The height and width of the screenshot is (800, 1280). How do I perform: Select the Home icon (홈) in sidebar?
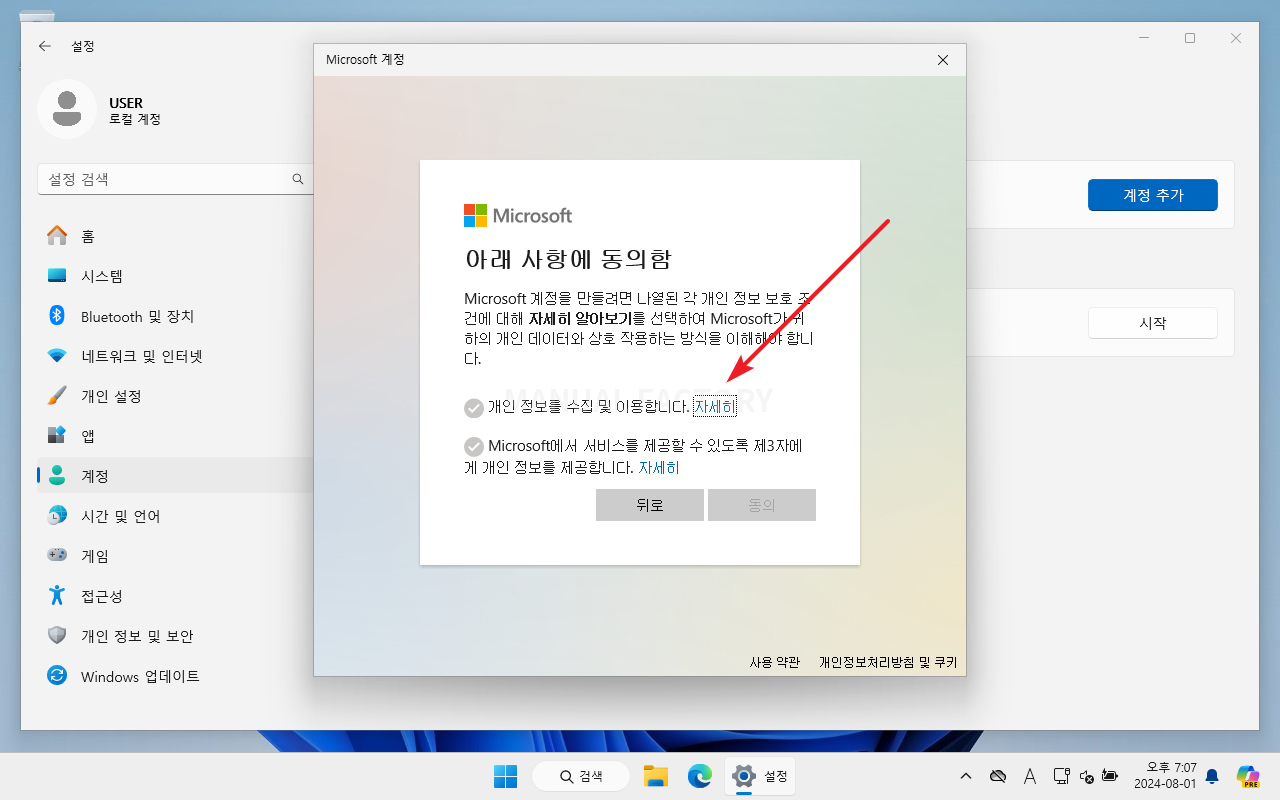[57, 236]
